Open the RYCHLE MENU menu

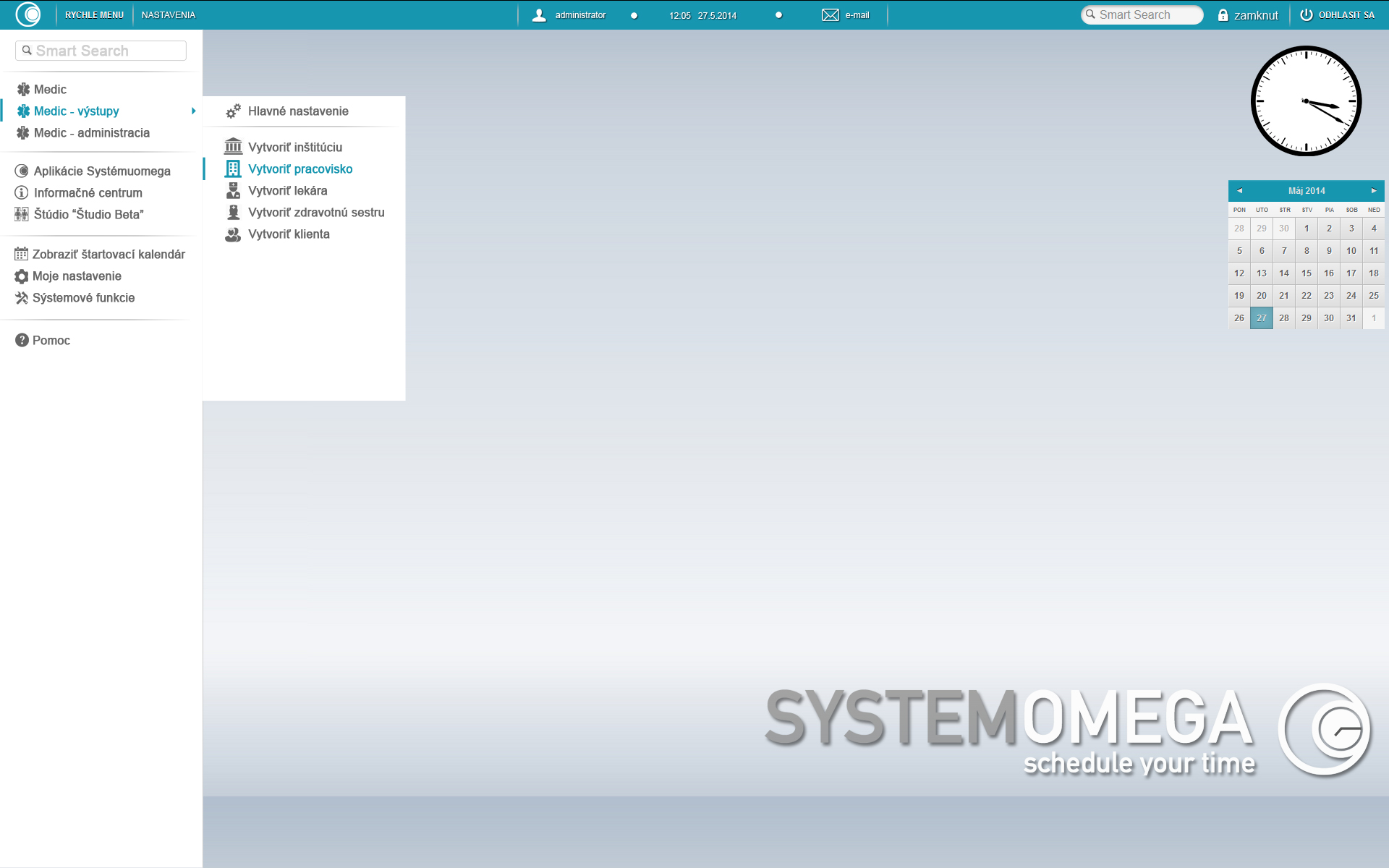[94, 15]
